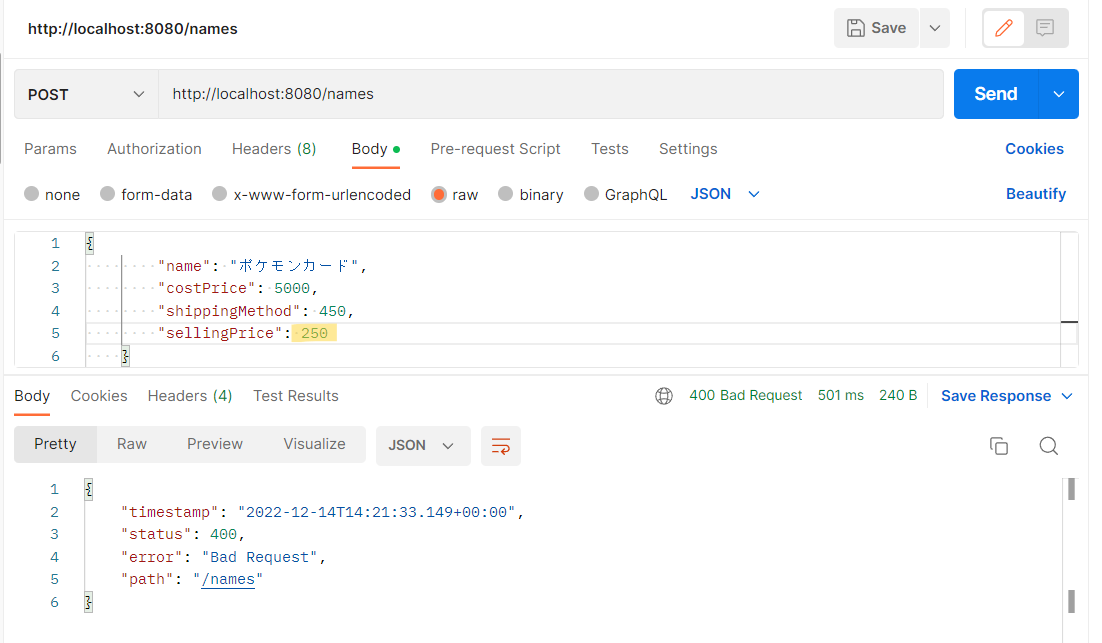
Task: Click the shippingMethod value 450
Action: [332, 311]
